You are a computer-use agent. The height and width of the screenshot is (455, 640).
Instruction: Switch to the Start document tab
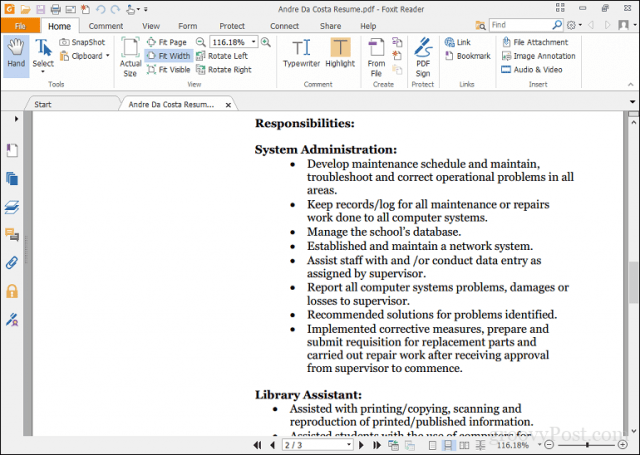coord(42,104)
